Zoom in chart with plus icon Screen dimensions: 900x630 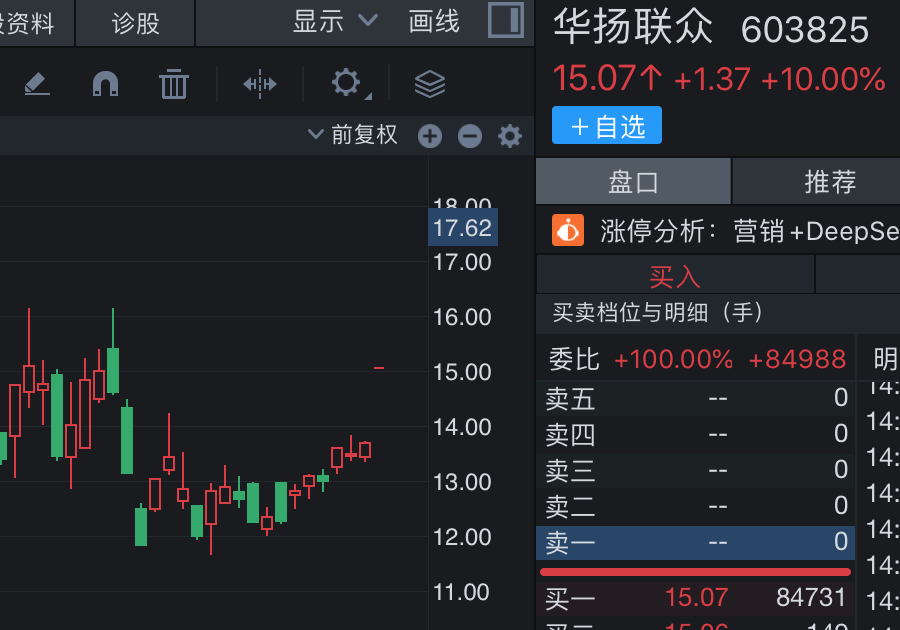pos(430,136)
